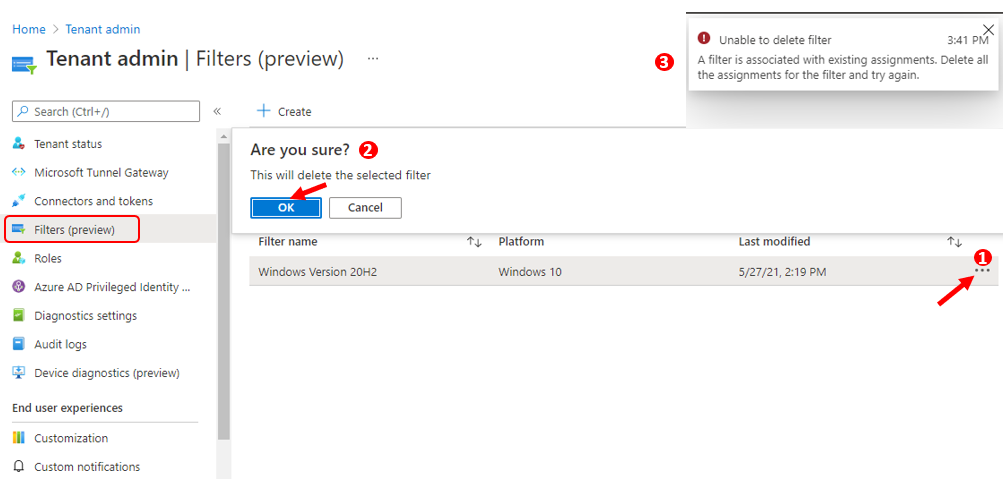Screen dimensions: 1007x480
Task: Click the 3:41 PM notification timestamp
Action: click(967, 40)
